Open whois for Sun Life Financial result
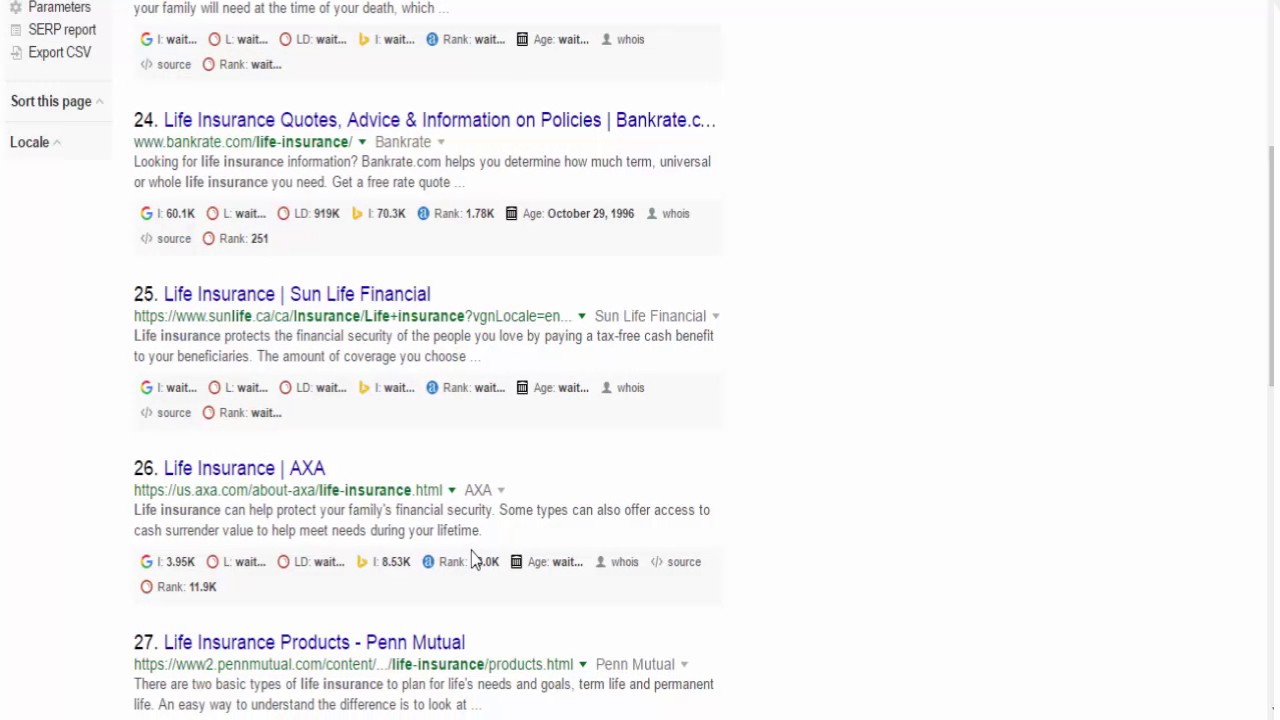 pos(623,387)
